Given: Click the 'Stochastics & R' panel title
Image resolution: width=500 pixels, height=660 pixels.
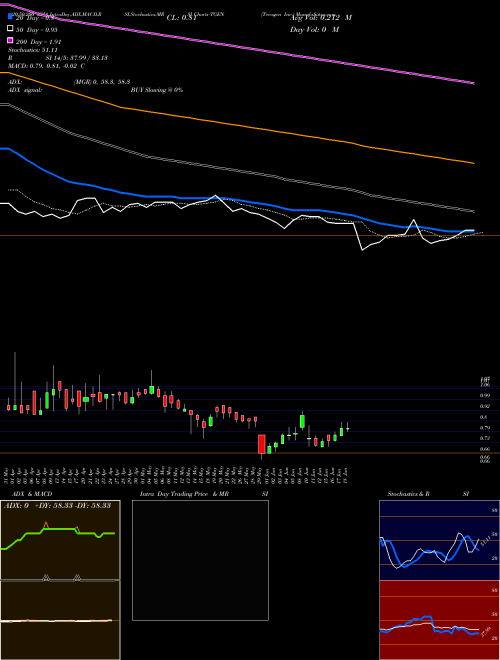Looking at the screenshot, I should coord(409,494).
